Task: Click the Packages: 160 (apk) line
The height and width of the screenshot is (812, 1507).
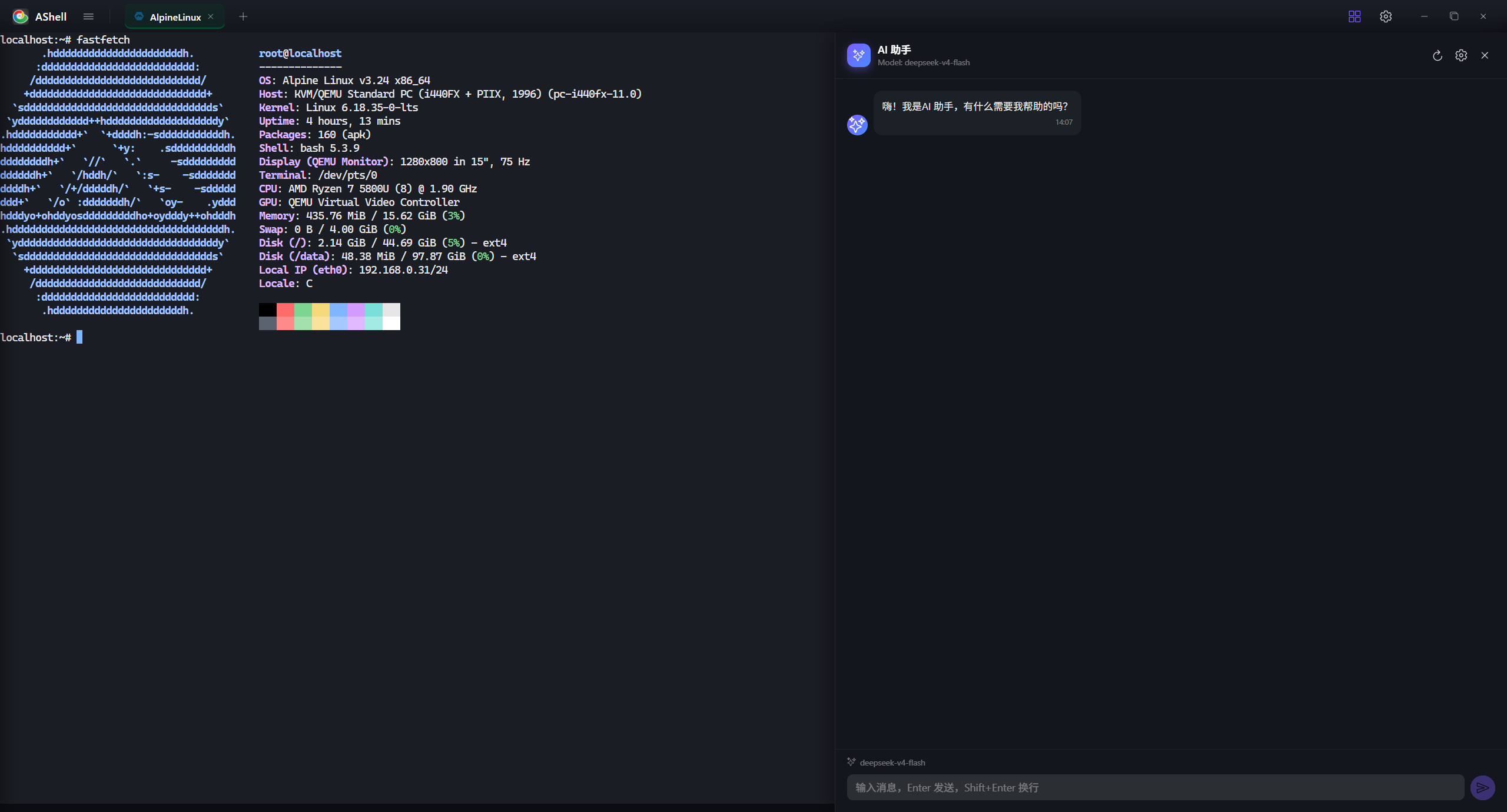Action: click(315, 135)
